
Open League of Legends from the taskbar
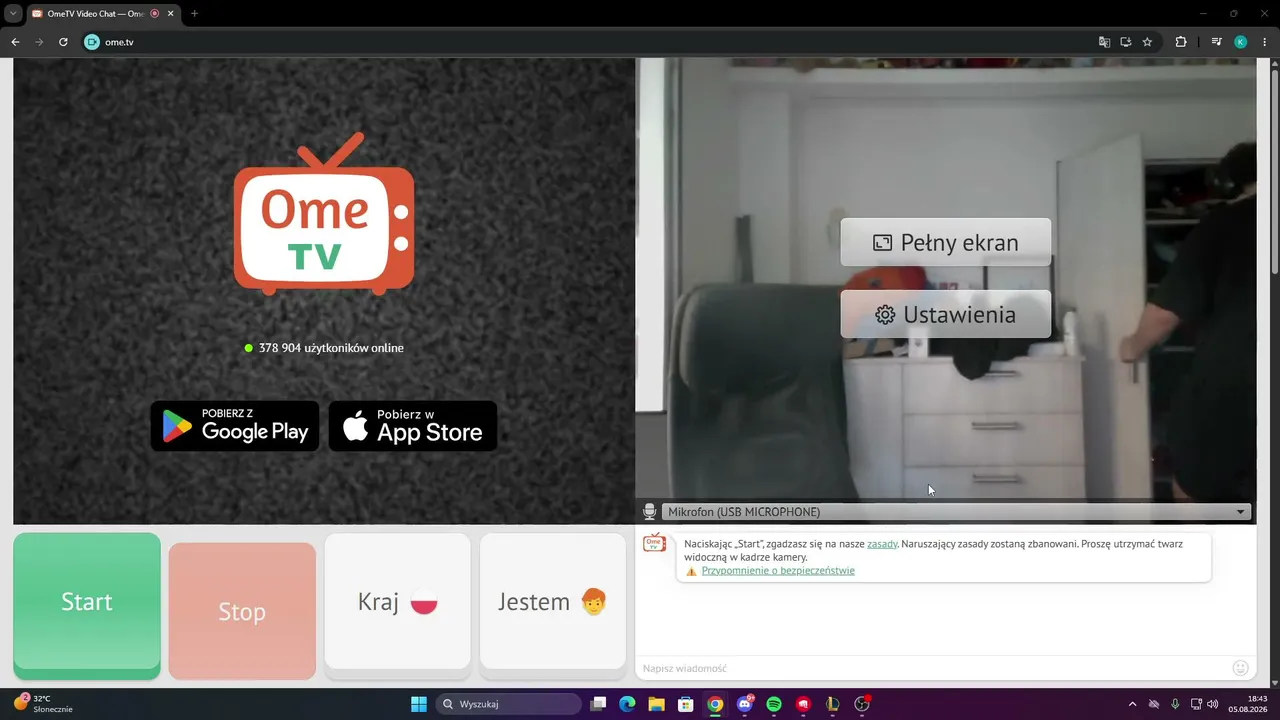(x=833, y=704)
